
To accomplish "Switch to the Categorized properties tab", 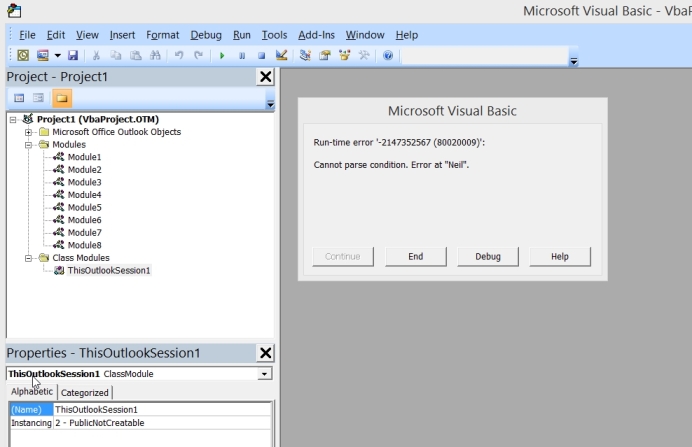I will (x=84, y=393).
